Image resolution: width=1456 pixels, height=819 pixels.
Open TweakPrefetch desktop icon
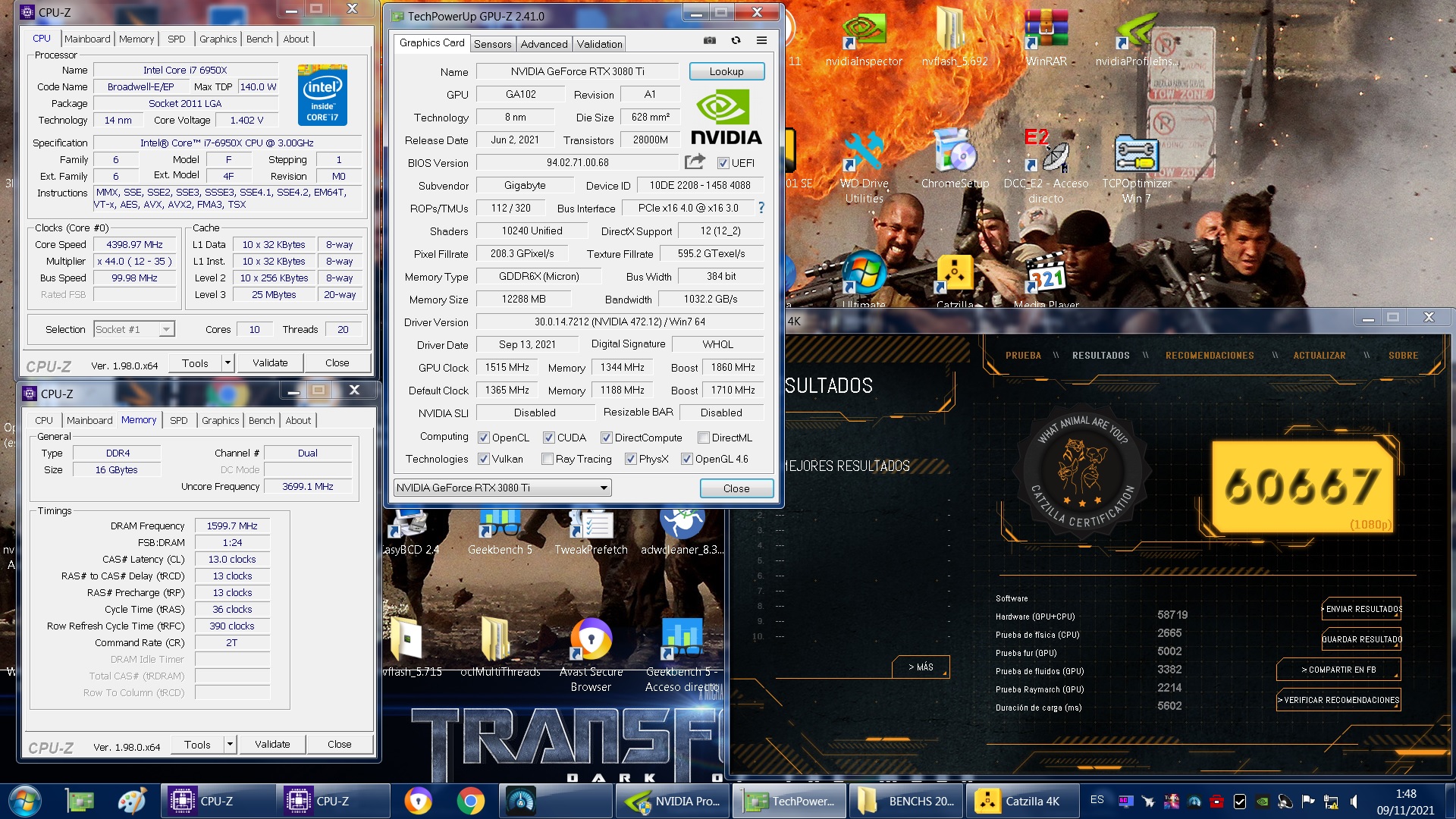point(591,531)
